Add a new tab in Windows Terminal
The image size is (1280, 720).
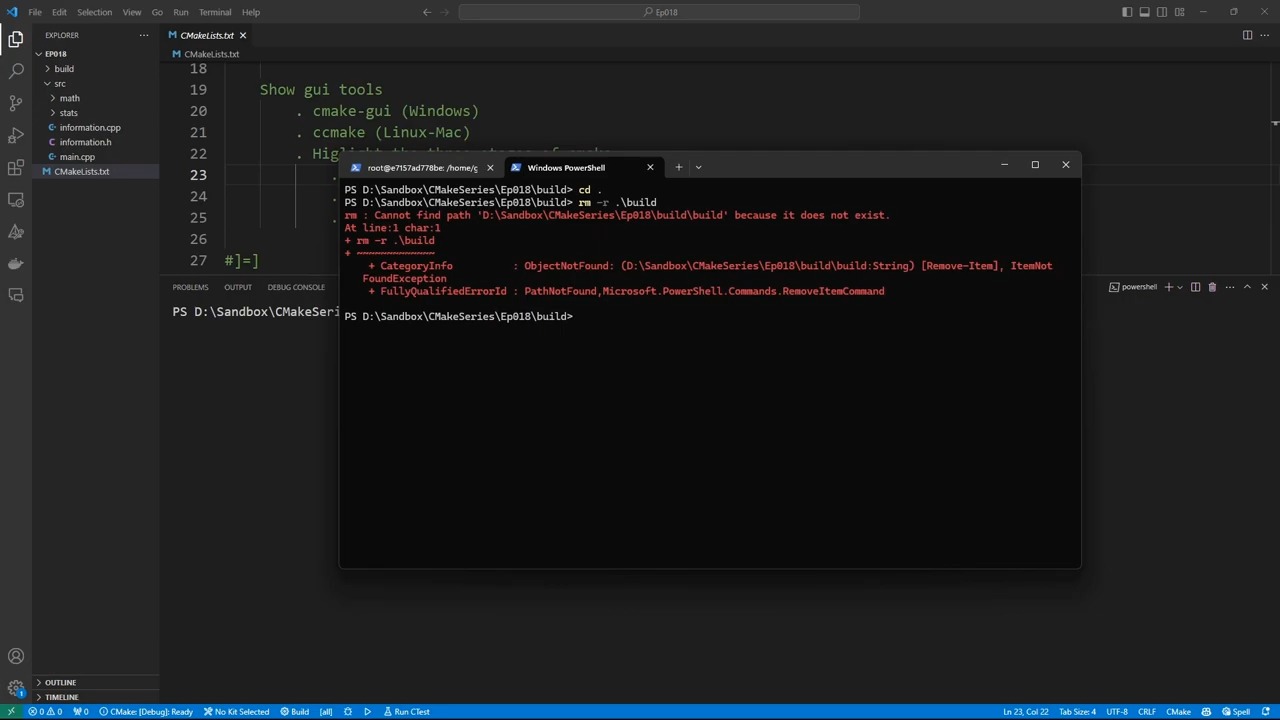coord(678,167)
